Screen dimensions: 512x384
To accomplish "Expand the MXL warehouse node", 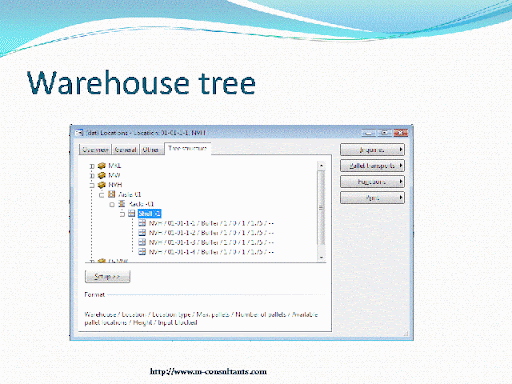I will pos(92,166).
